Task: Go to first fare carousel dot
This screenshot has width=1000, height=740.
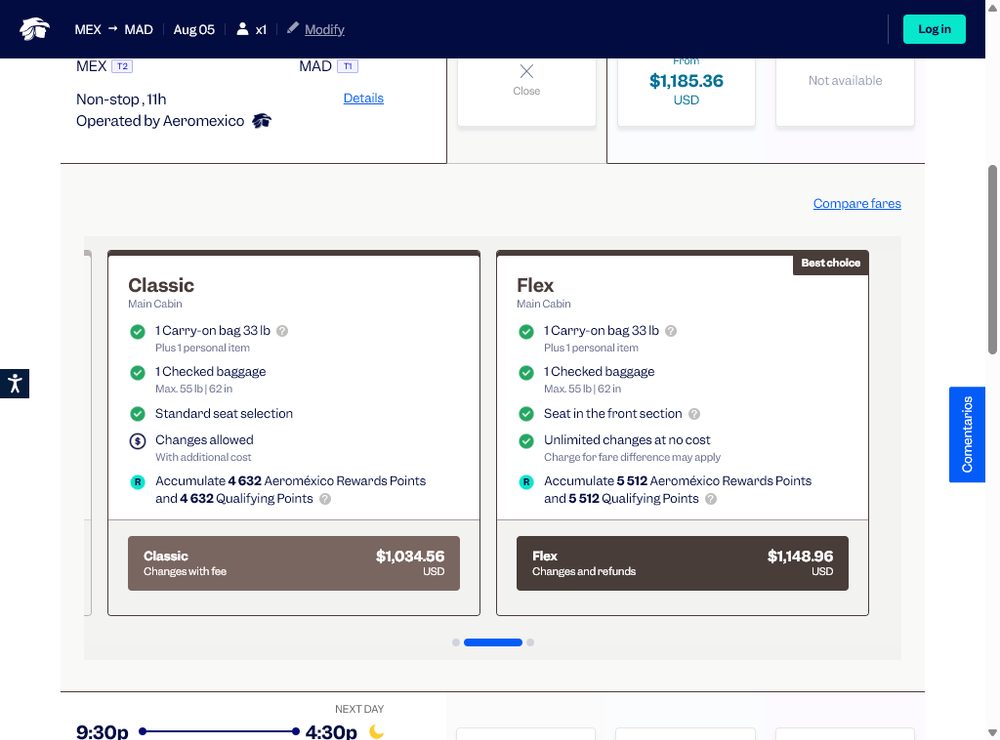Action: tap(456, 642)
